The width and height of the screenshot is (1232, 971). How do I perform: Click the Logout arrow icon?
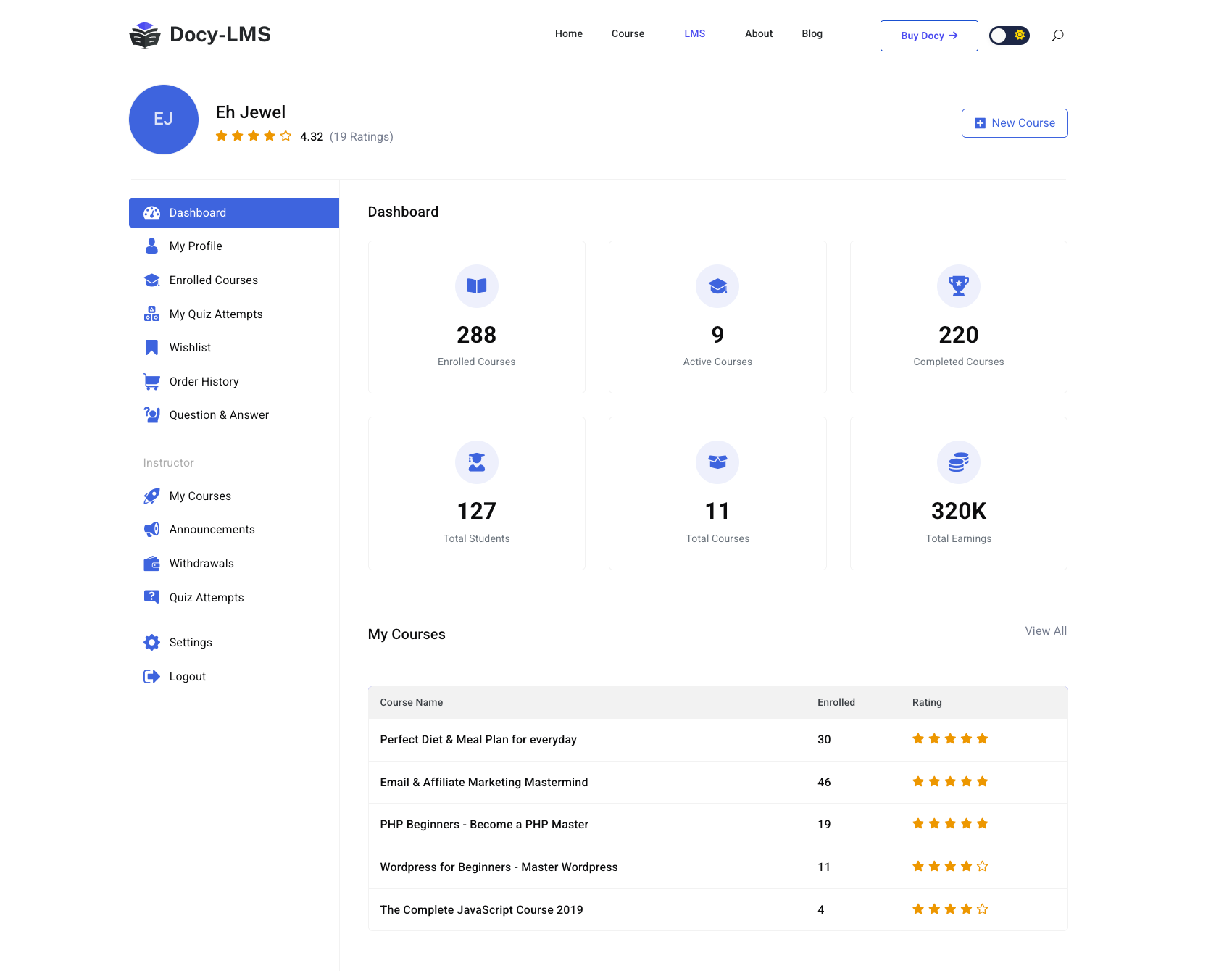coord(151,677)
